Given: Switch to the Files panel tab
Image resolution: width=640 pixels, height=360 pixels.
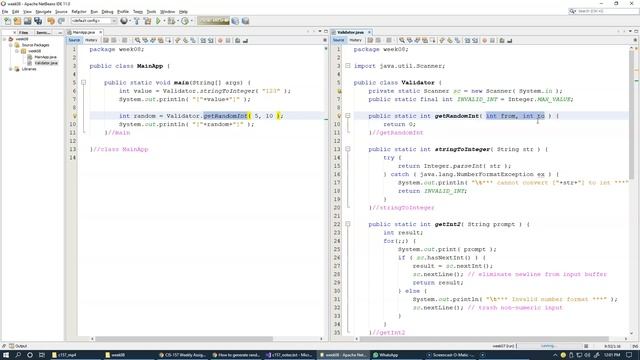Looking at the screenshot, I should tap(23, 32).
